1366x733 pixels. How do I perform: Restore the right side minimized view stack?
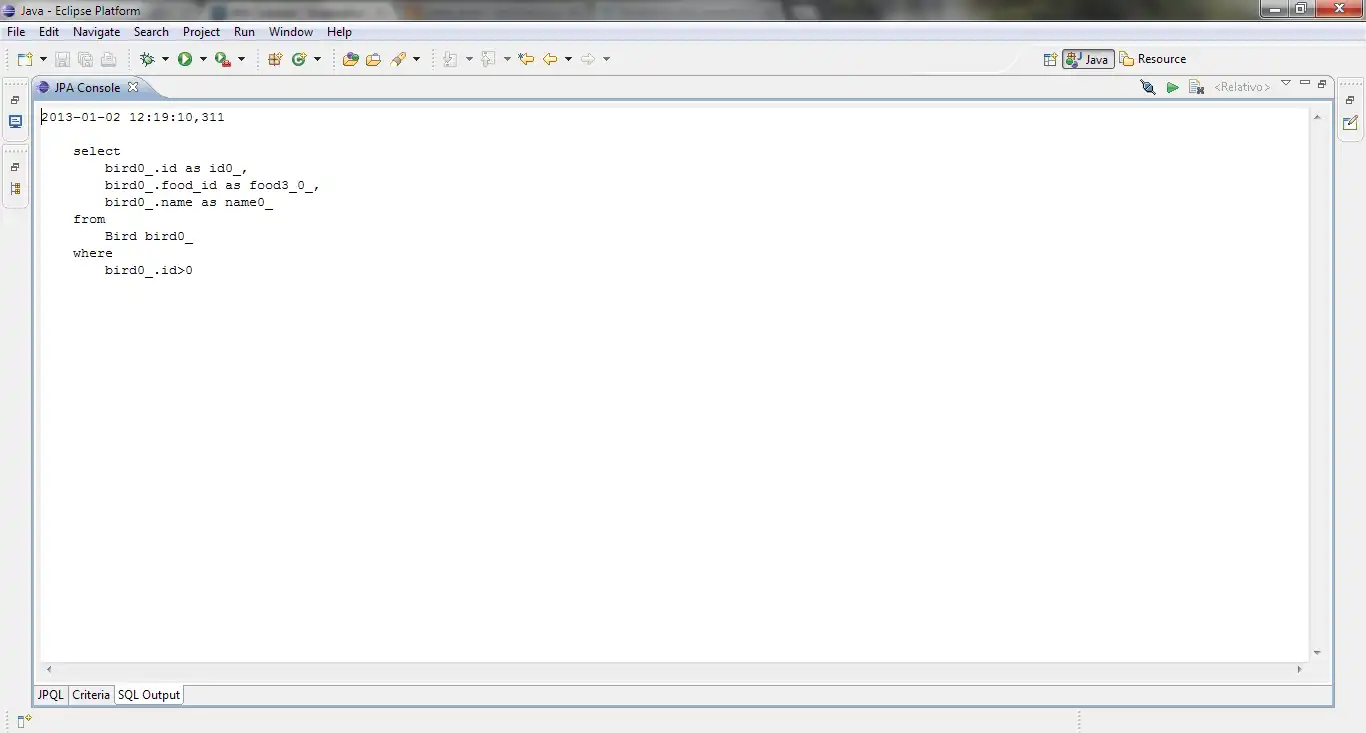click(1350, 101)
